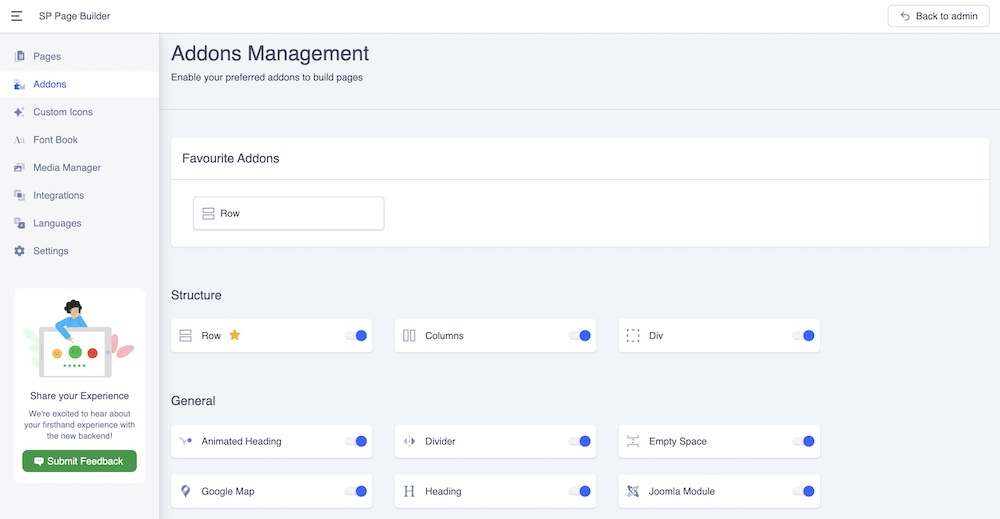
Task: Click the Google Map pin icon
Action: 185,491
